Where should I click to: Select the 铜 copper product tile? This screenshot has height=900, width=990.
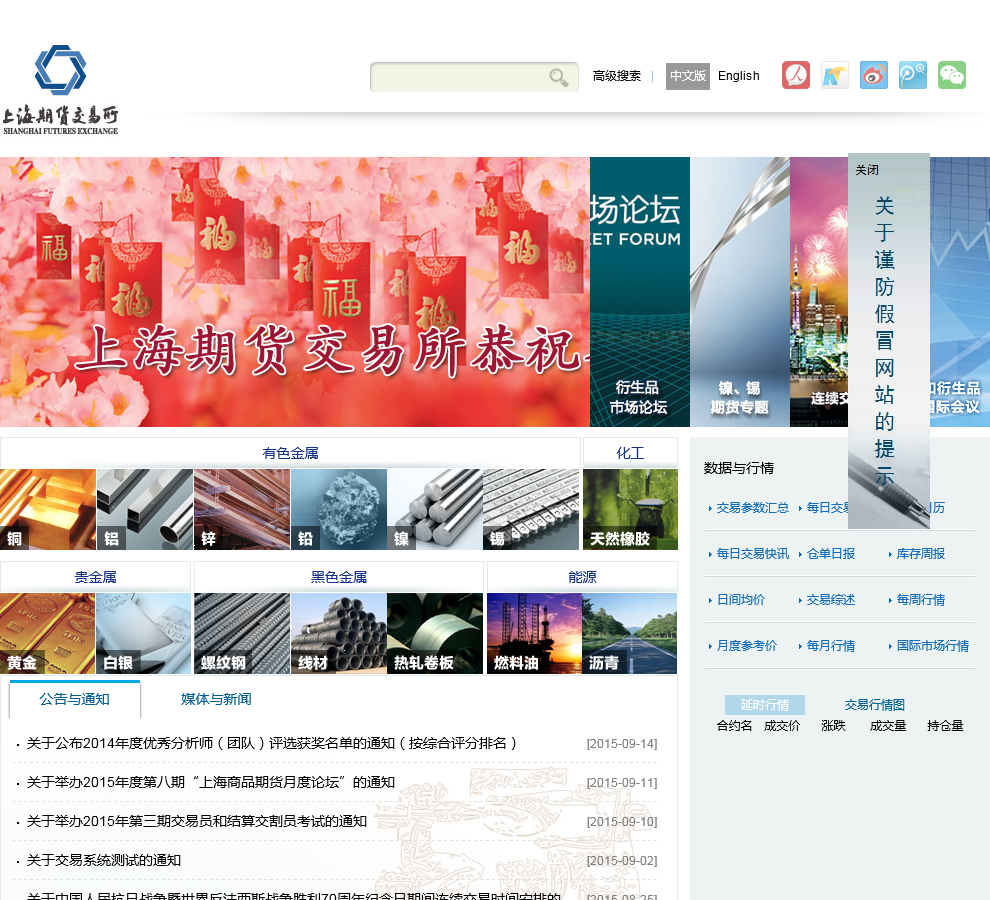pos(48,509)
